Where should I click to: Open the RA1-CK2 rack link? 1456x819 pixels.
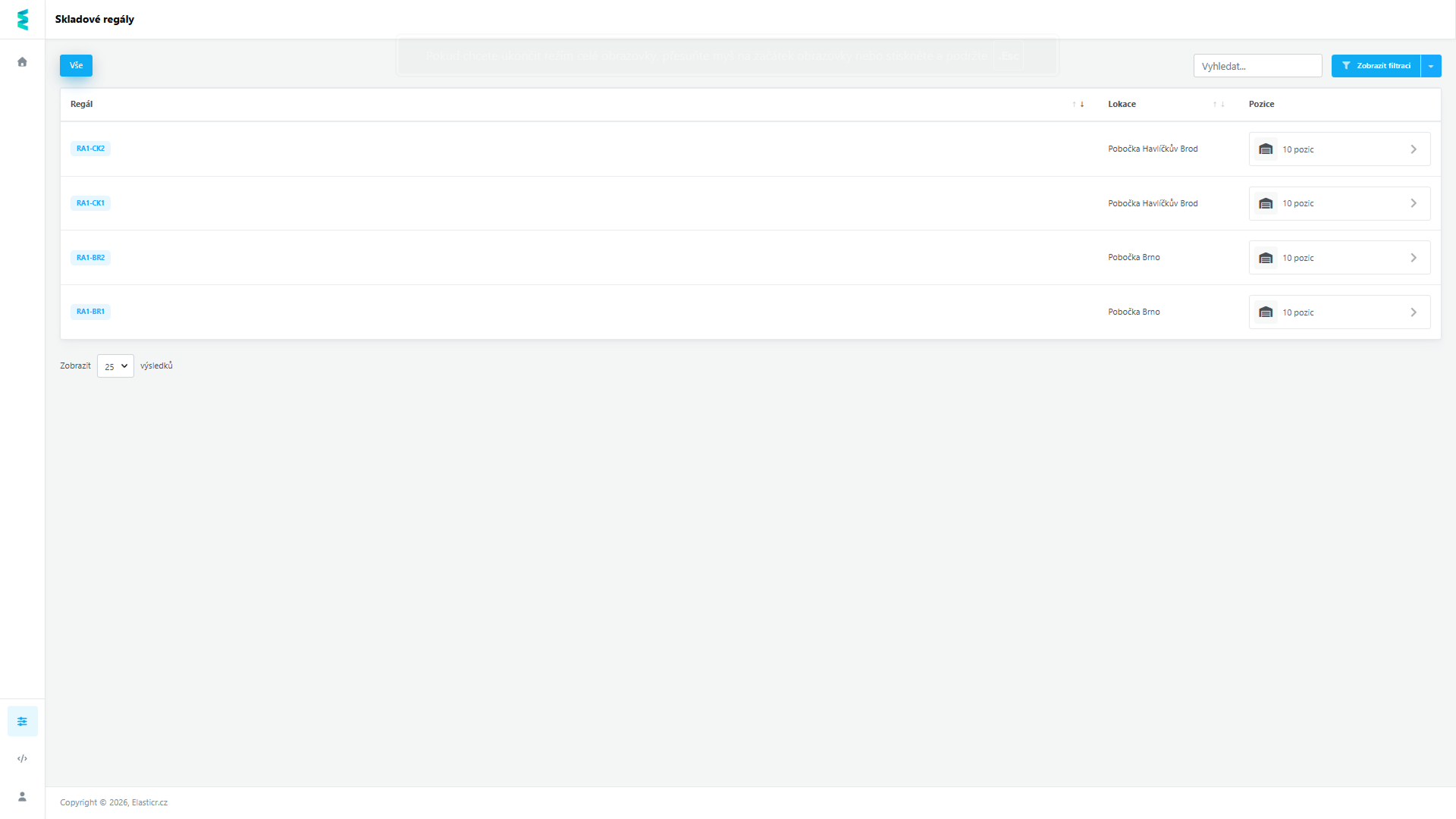pyautogui.click(x=90, y=149)
